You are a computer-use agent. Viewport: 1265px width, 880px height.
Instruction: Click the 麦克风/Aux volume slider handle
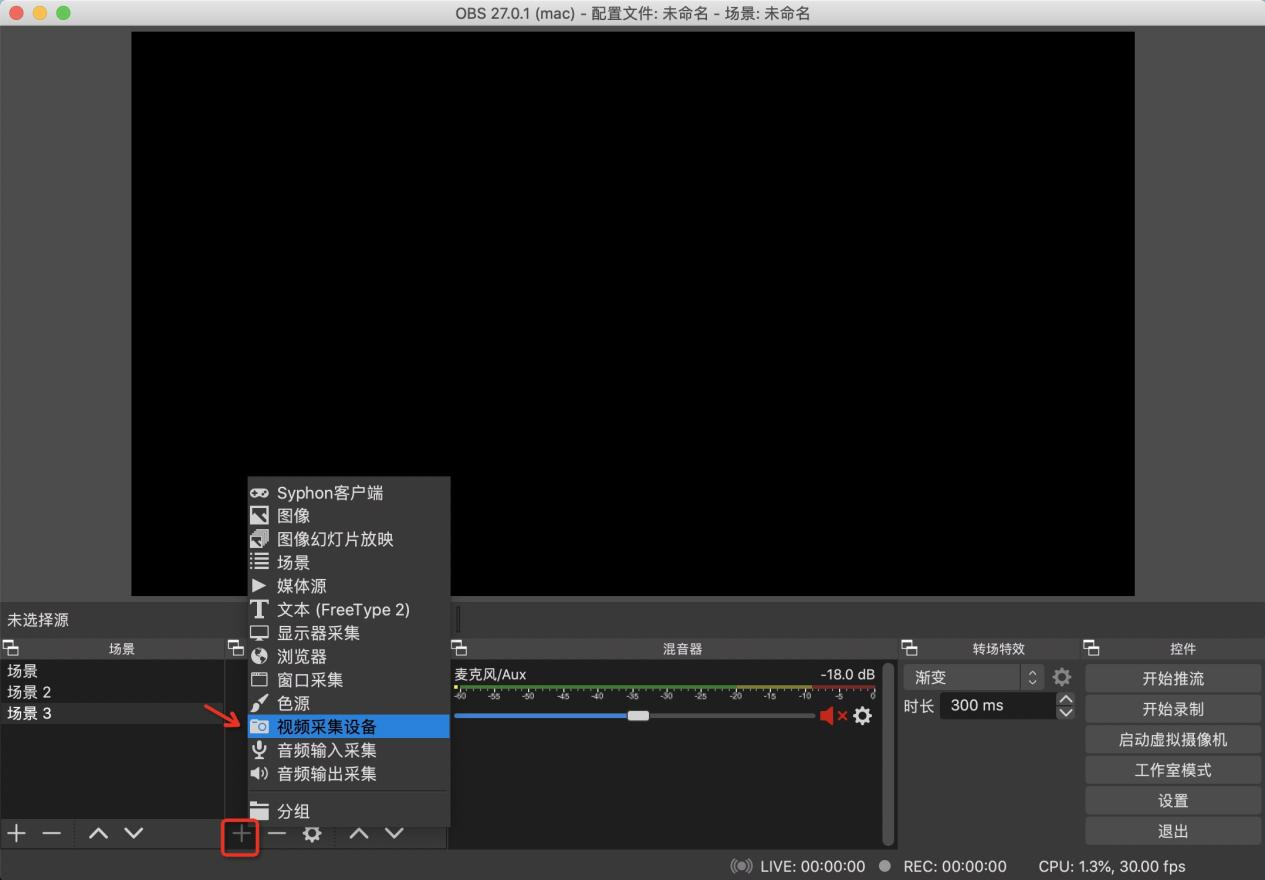pyautogui.click(x=638, y=715)
